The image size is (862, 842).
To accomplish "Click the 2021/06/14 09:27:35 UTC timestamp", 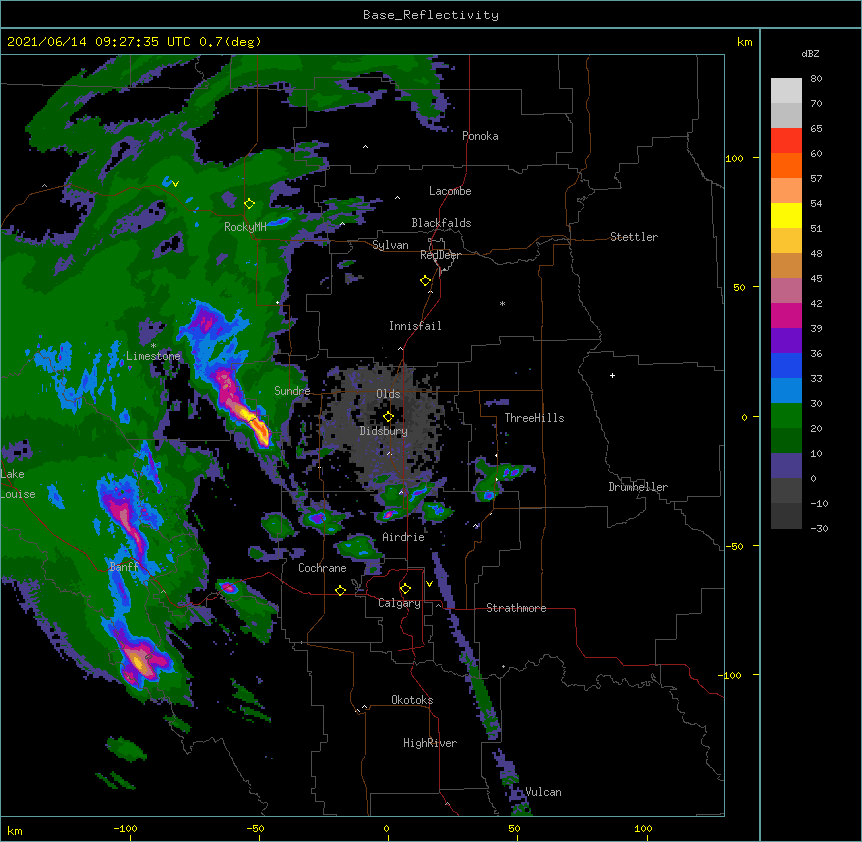I will 134,42.
